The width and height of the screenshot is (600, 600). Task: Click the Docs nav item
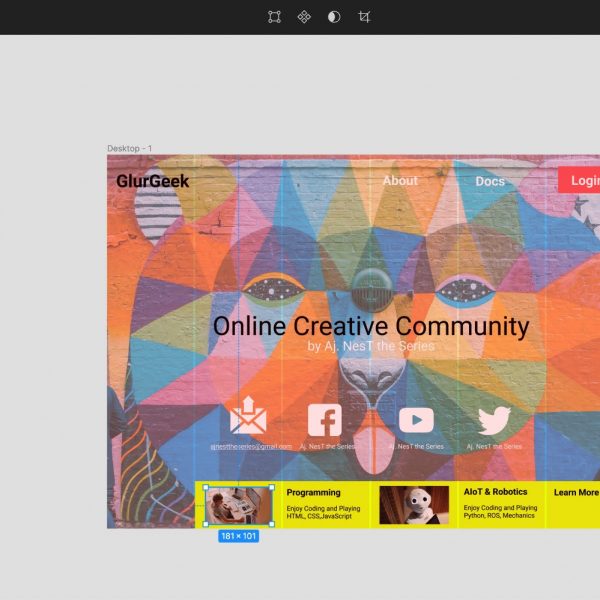coord(490,181)
